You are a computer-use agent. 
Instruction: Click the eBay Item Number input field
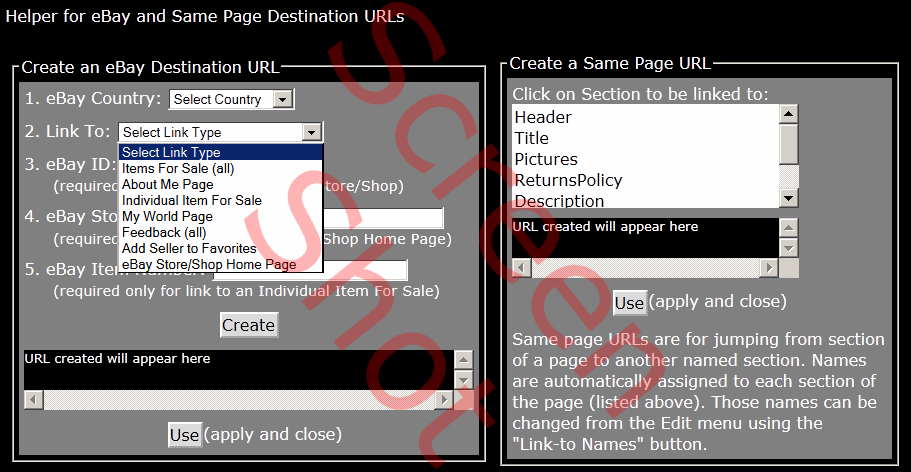coord(311,270)
